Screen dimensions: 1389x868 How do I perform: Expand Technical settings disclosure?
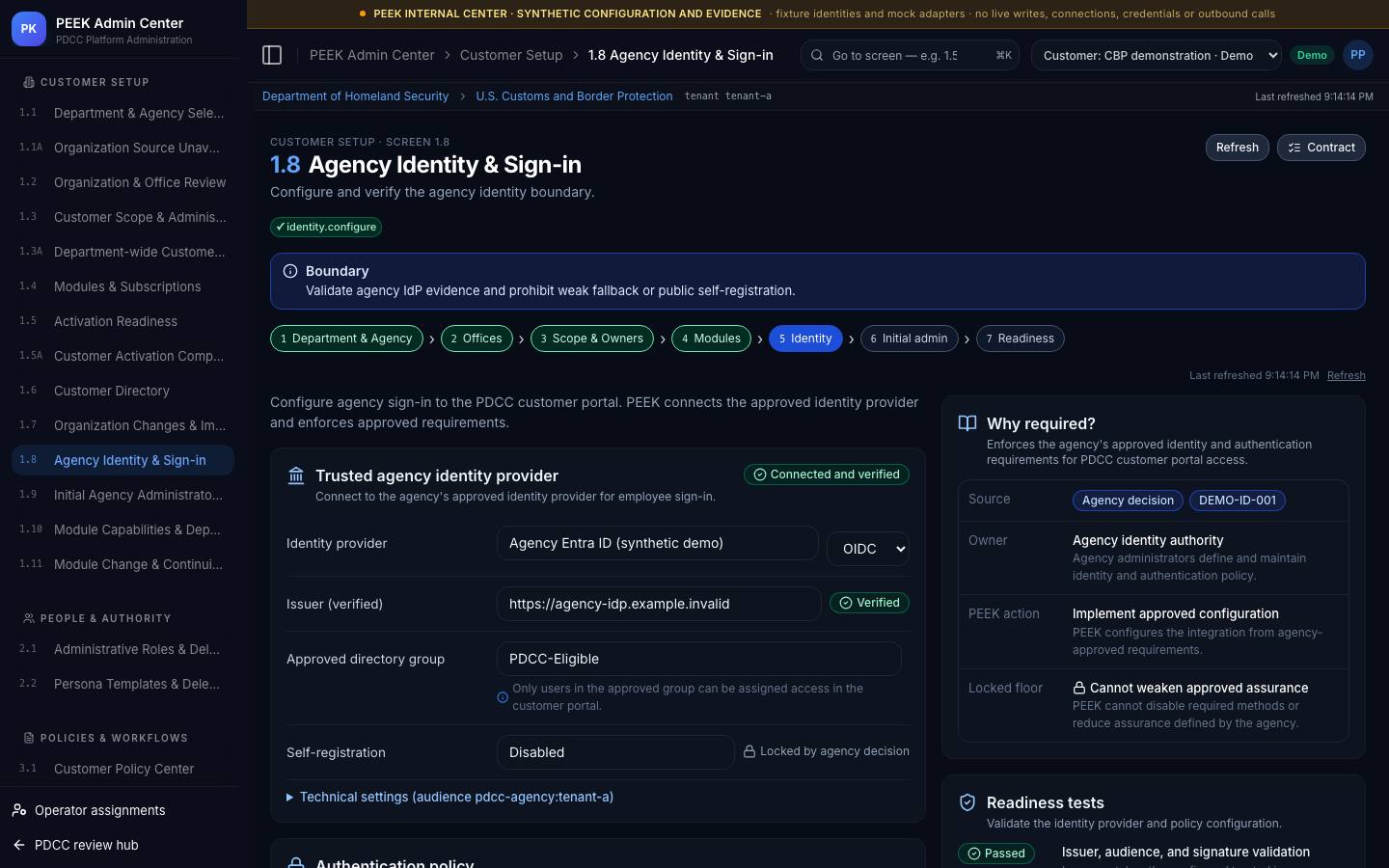click(x=450, y=797)
